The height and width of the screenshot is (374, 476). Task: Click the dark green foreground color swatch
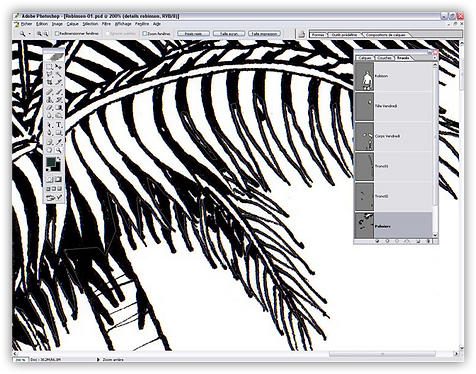[50, 161]
